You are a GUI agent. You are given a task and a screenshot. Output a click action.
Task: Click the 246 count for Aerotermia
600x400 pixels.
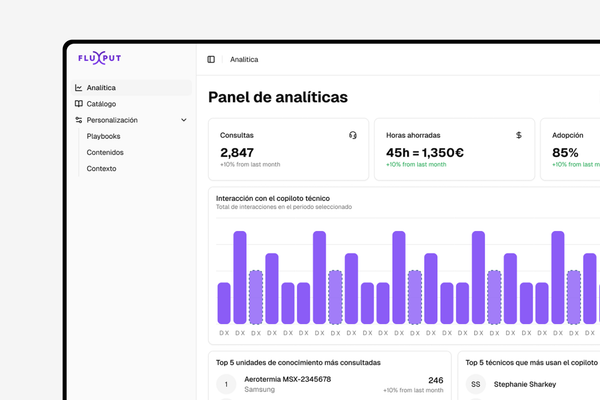click(436, 380)
